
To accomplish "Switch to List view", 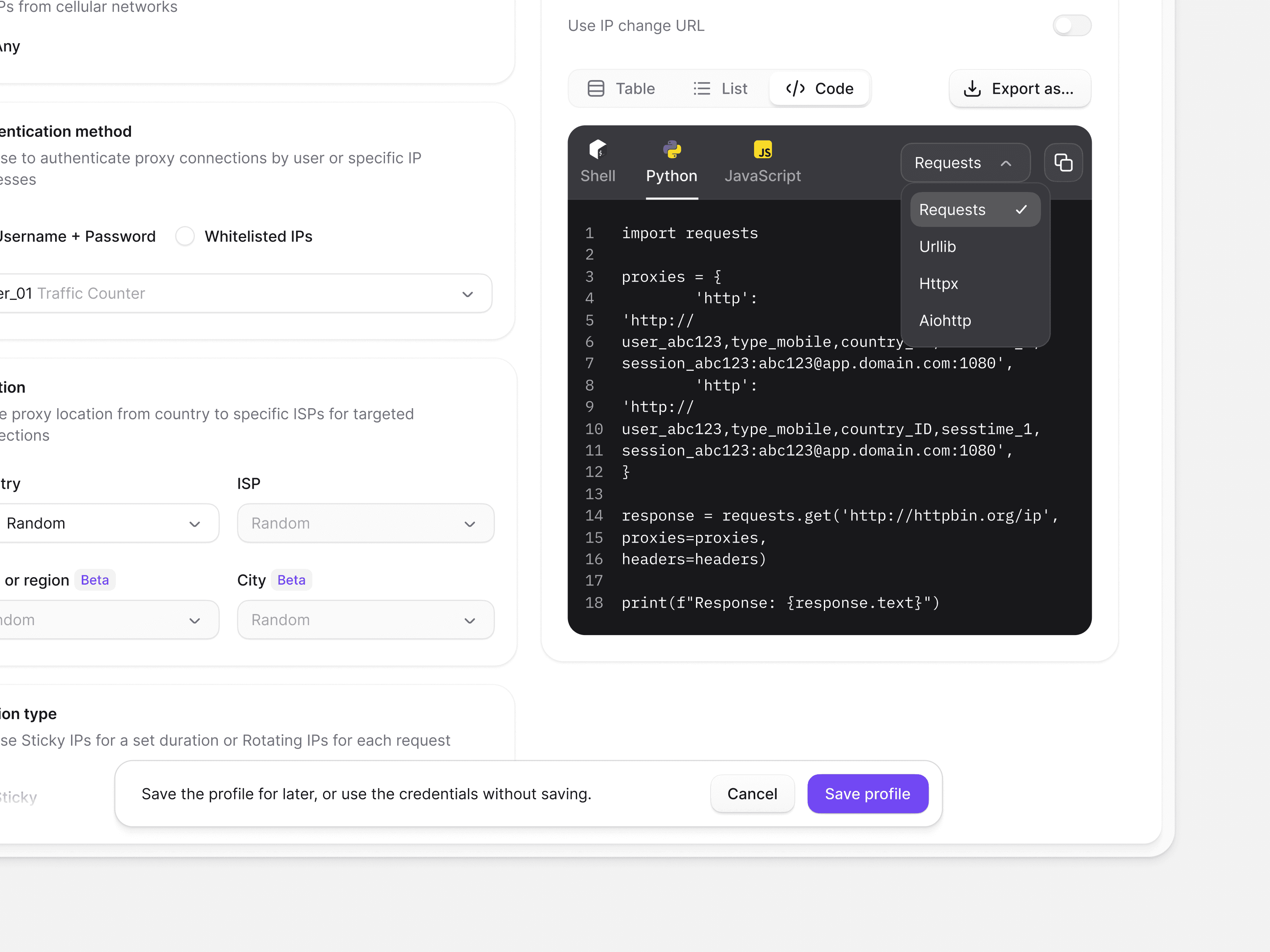I will pos(721,88).
